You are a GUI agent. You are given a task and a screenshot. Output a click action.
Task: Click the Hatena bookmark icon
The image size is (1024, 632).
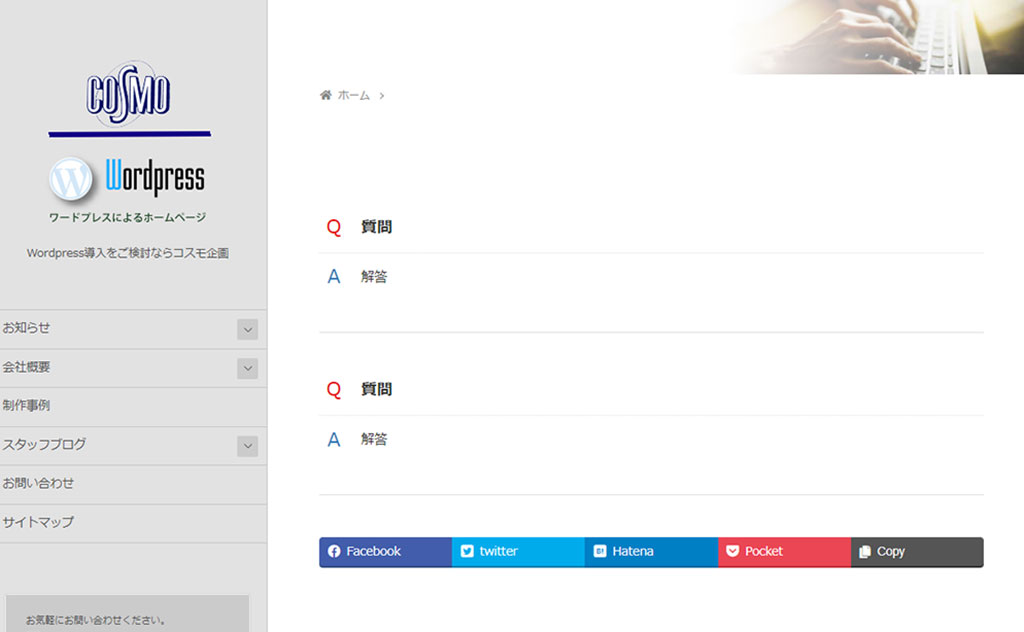tap(600, 552)
